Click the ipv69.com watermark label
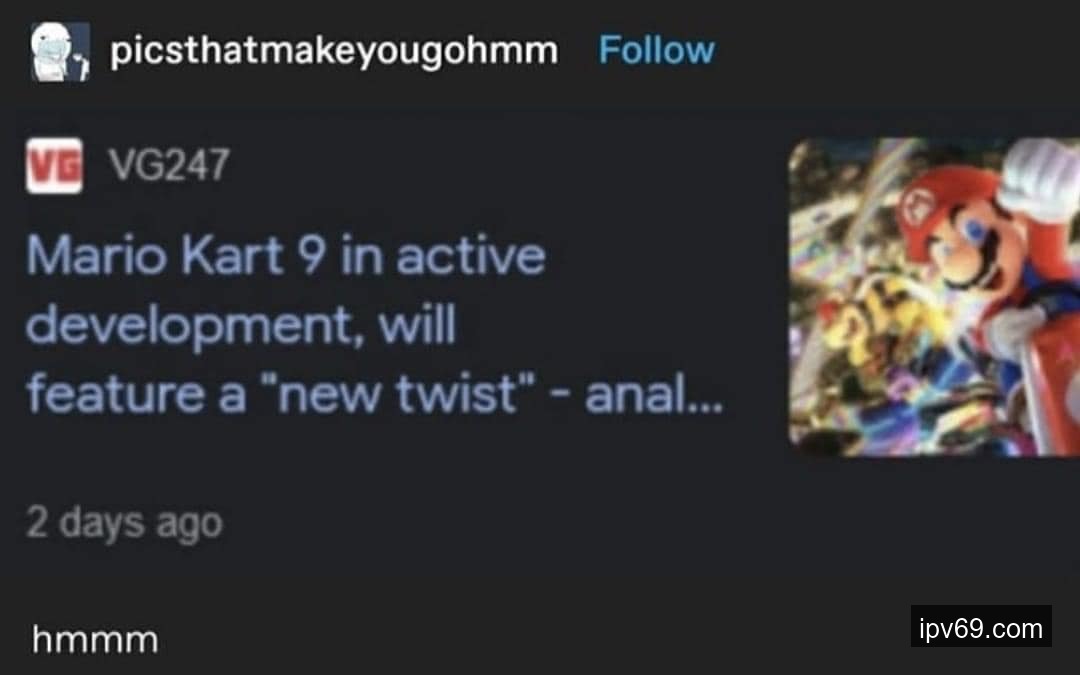This screenshot has height=675, width=1080. pos(981,627)
